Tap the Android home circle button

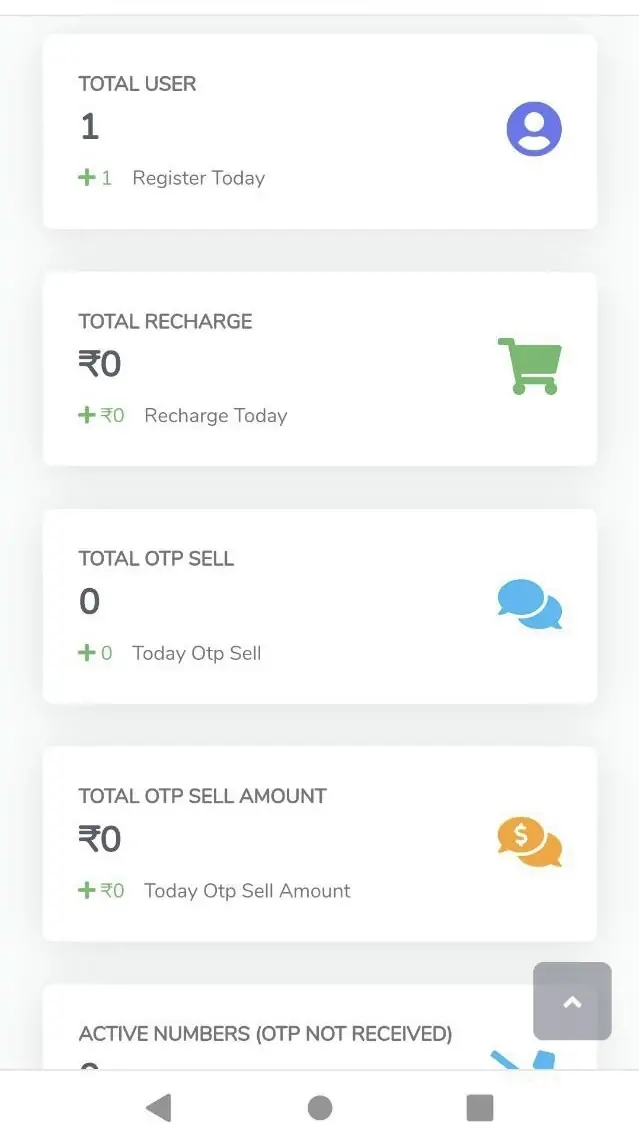point(320,1107)
